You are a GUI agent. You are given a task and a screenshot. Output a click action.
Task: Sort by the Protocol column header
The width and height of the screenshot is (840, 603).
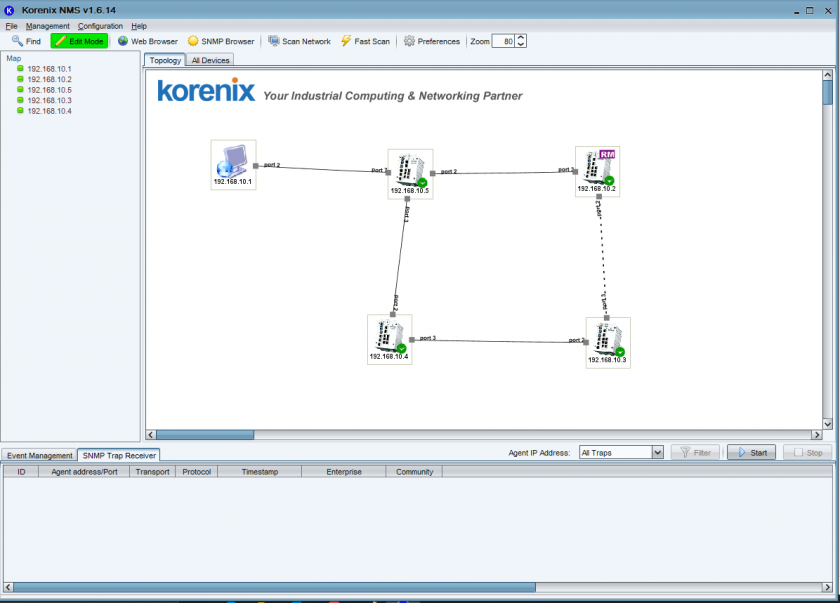[x=197, y=472]
